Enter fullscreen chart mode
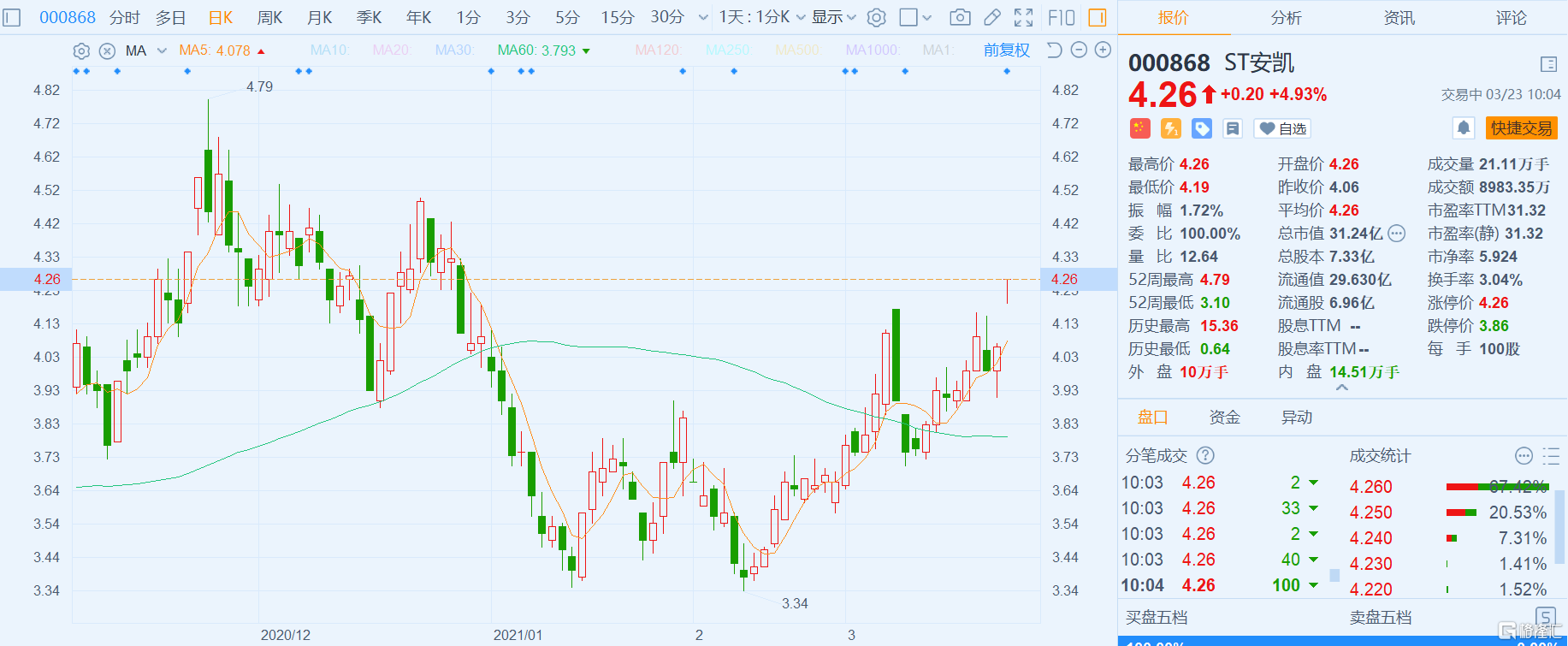1568x646 pixels. (x=1024, y=17)
